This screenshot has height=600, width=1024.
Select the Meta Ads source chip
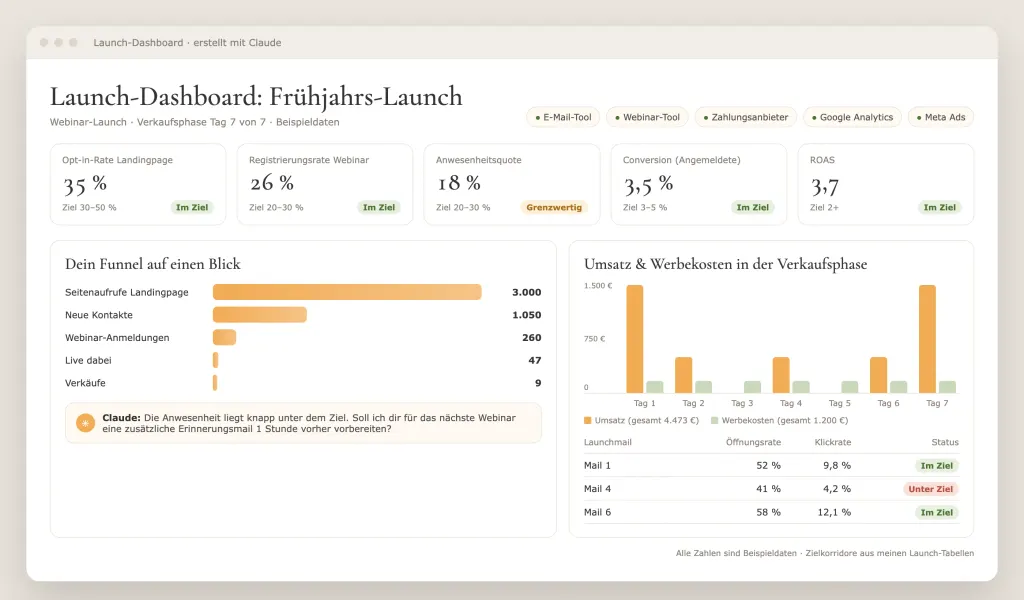[941, 117]
